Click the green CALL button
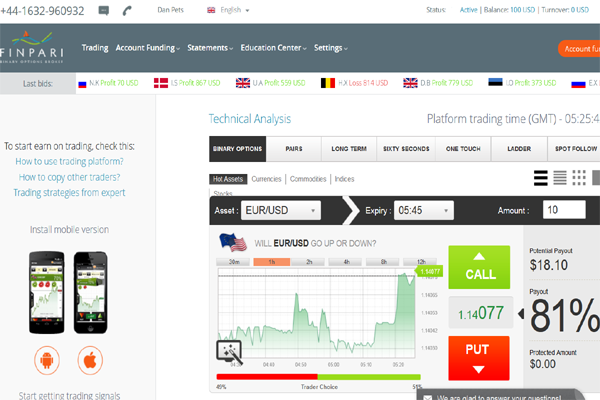 (479, 267)
